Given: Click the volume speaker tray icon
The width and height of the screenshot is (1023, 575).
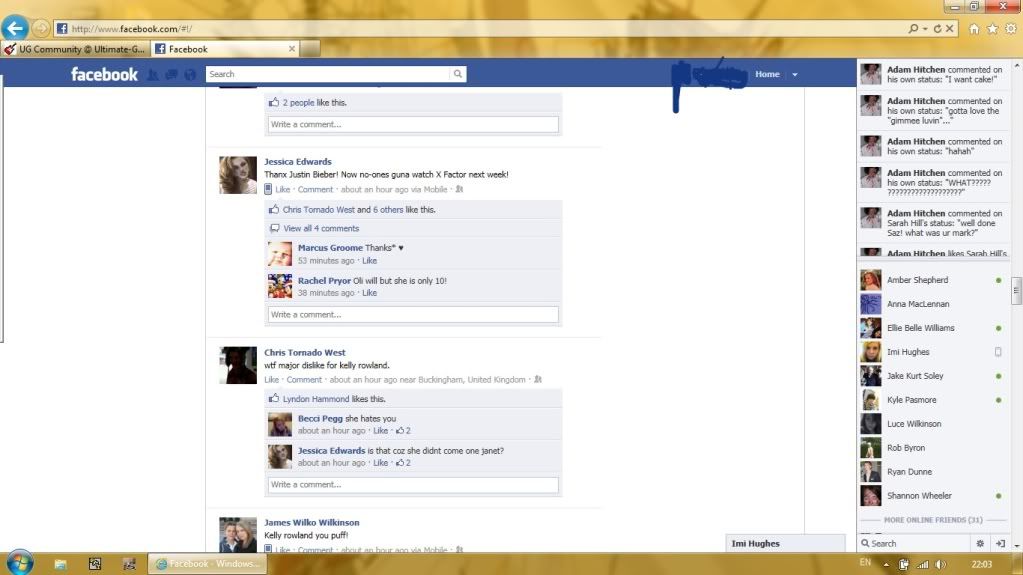Looking at the screenshot, I should pos(940,565).
